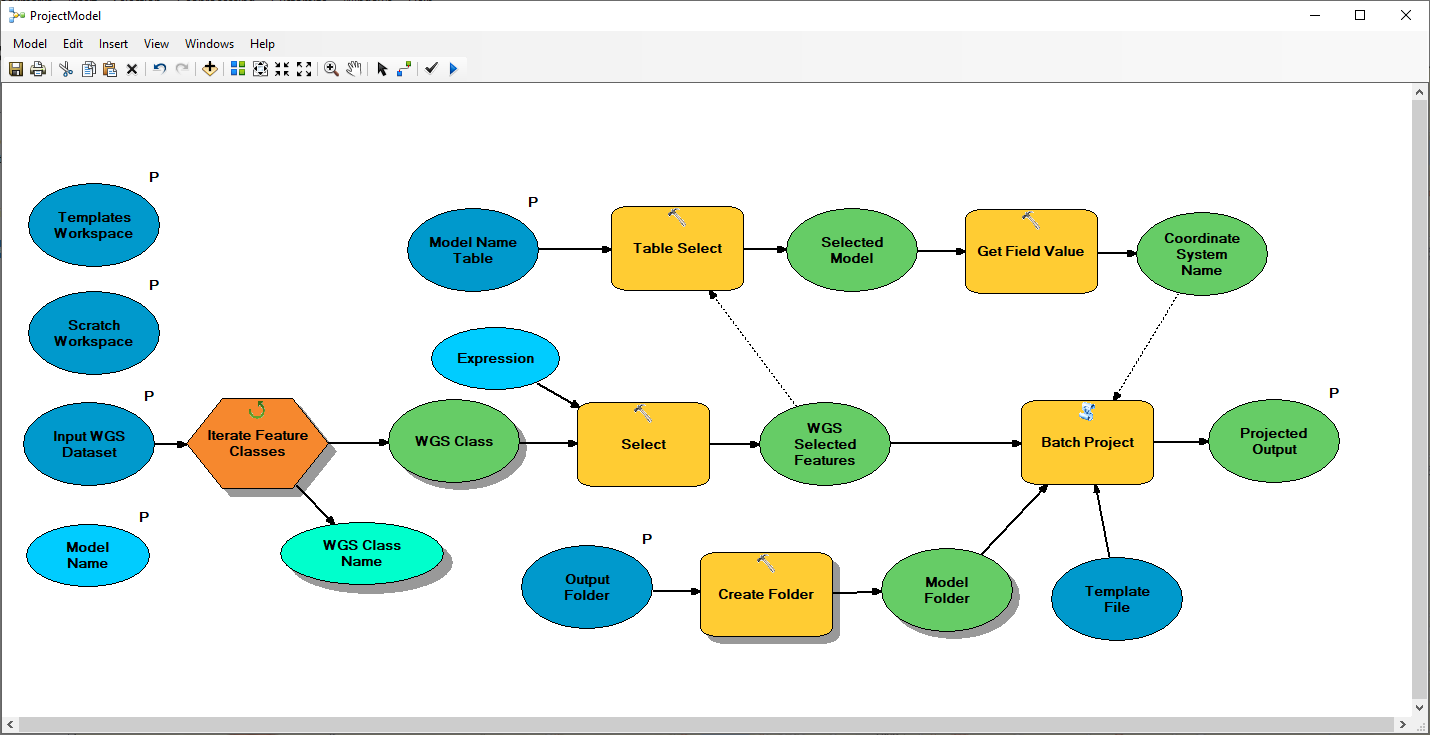Select the Output Folder variable oval
Image resolution: width=1430 pixels, height=735 pixels.
[x=587, y=587]
